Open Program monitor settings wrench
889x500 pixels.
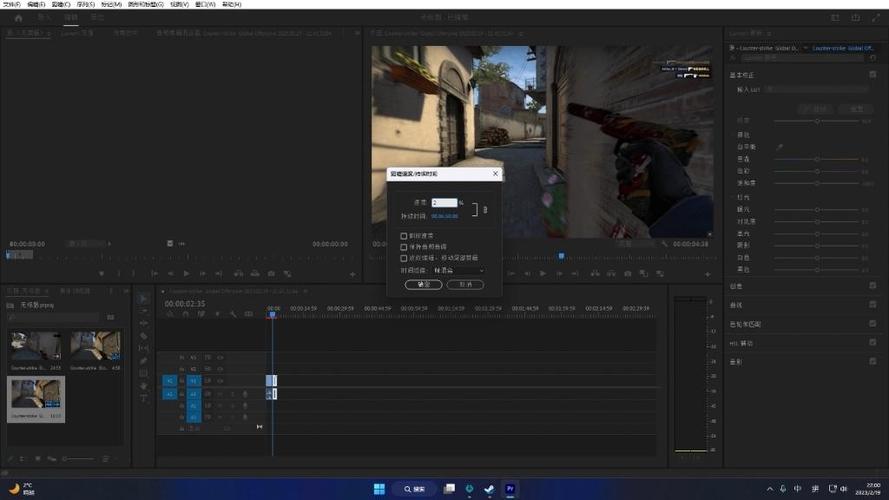(664, 244)
